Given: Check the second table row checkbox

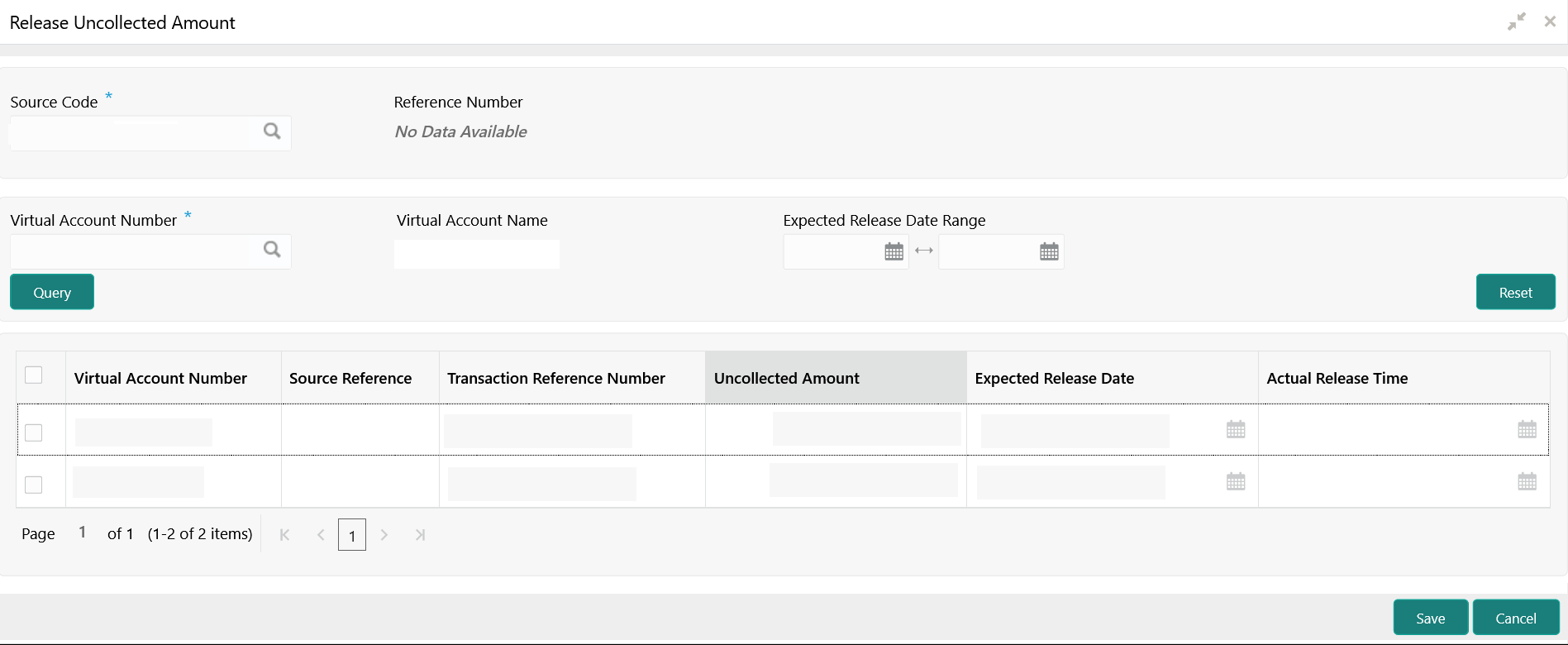Looking at the screenshot, I should pyautogui.click(x=34, y=485).
